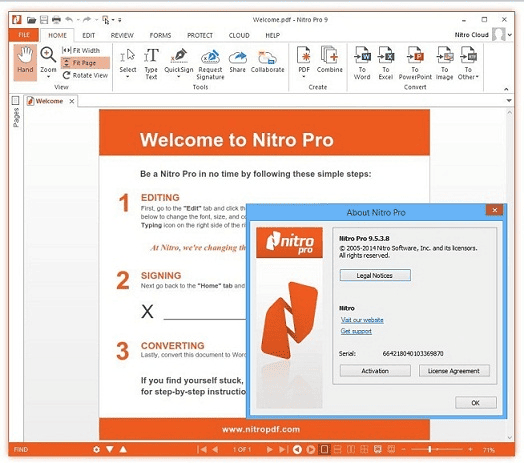
Task: Open the PDF create dropdown arrow
Action: click(x=304, y=77)
